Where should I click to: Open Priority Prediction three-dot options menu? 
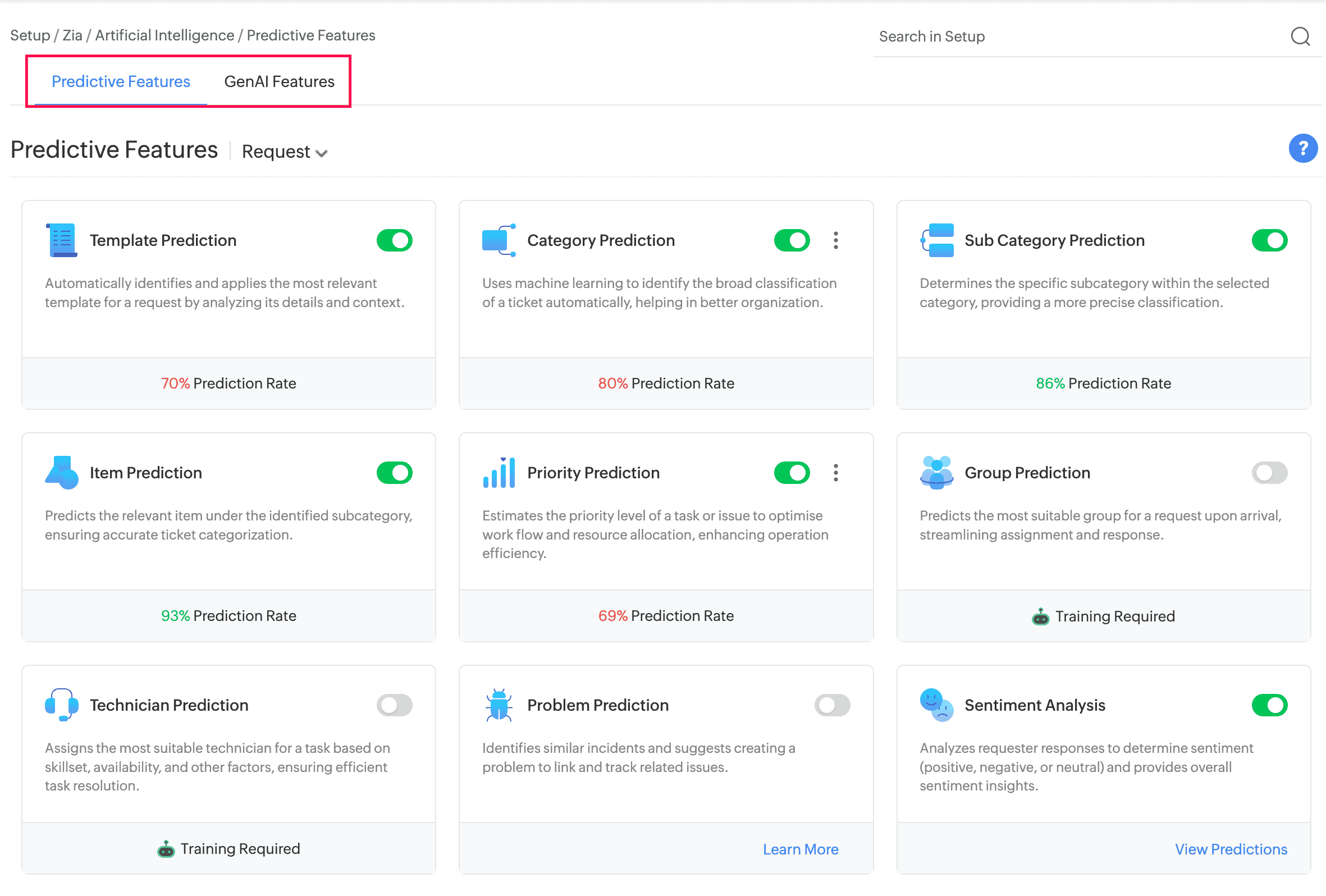(x=835, y=473)
